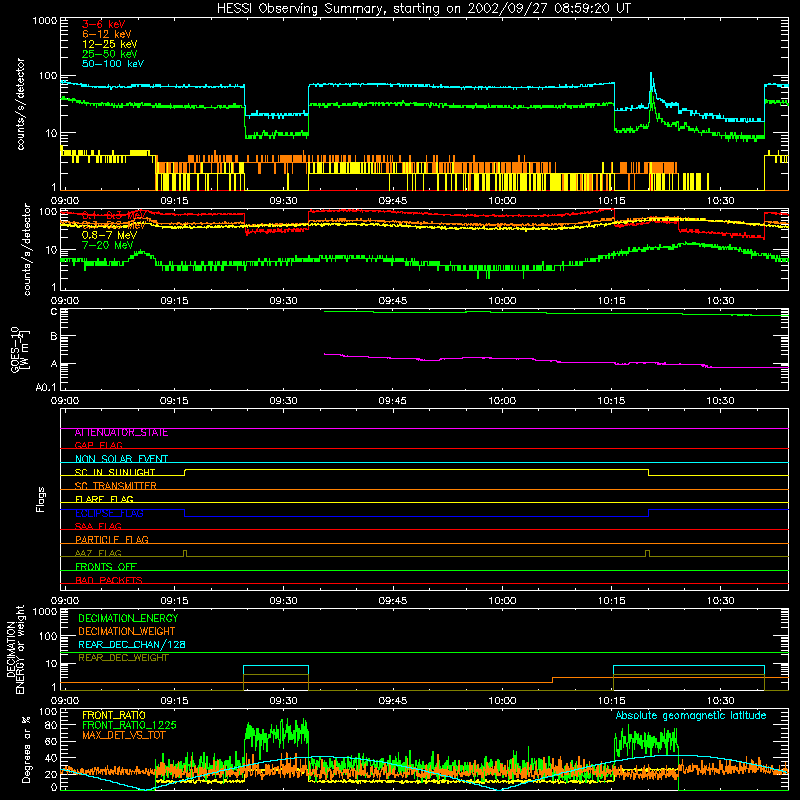Select the SC_TRANSMITTER flag label
Screen dimensions: 800x800
tap(116, 486)
